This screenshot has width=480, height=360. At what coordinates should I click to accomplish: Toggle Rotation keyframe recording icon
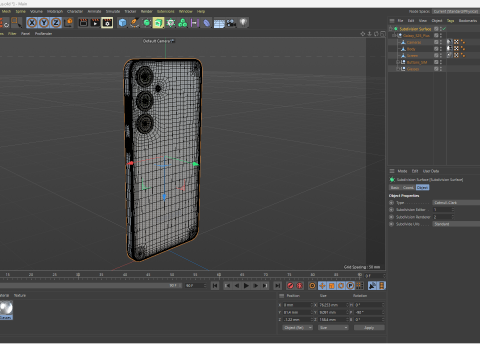(x=341, y=286)
